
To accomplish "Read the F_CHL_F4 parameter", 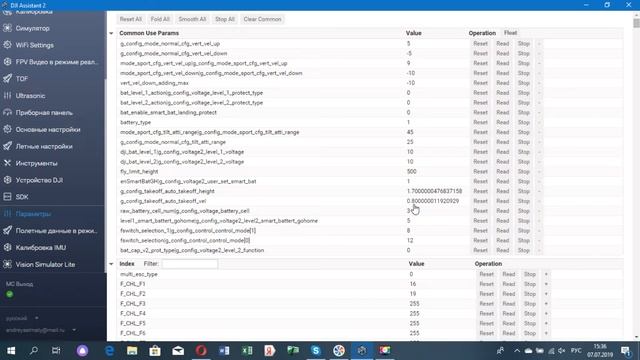I will click(509, 313).
